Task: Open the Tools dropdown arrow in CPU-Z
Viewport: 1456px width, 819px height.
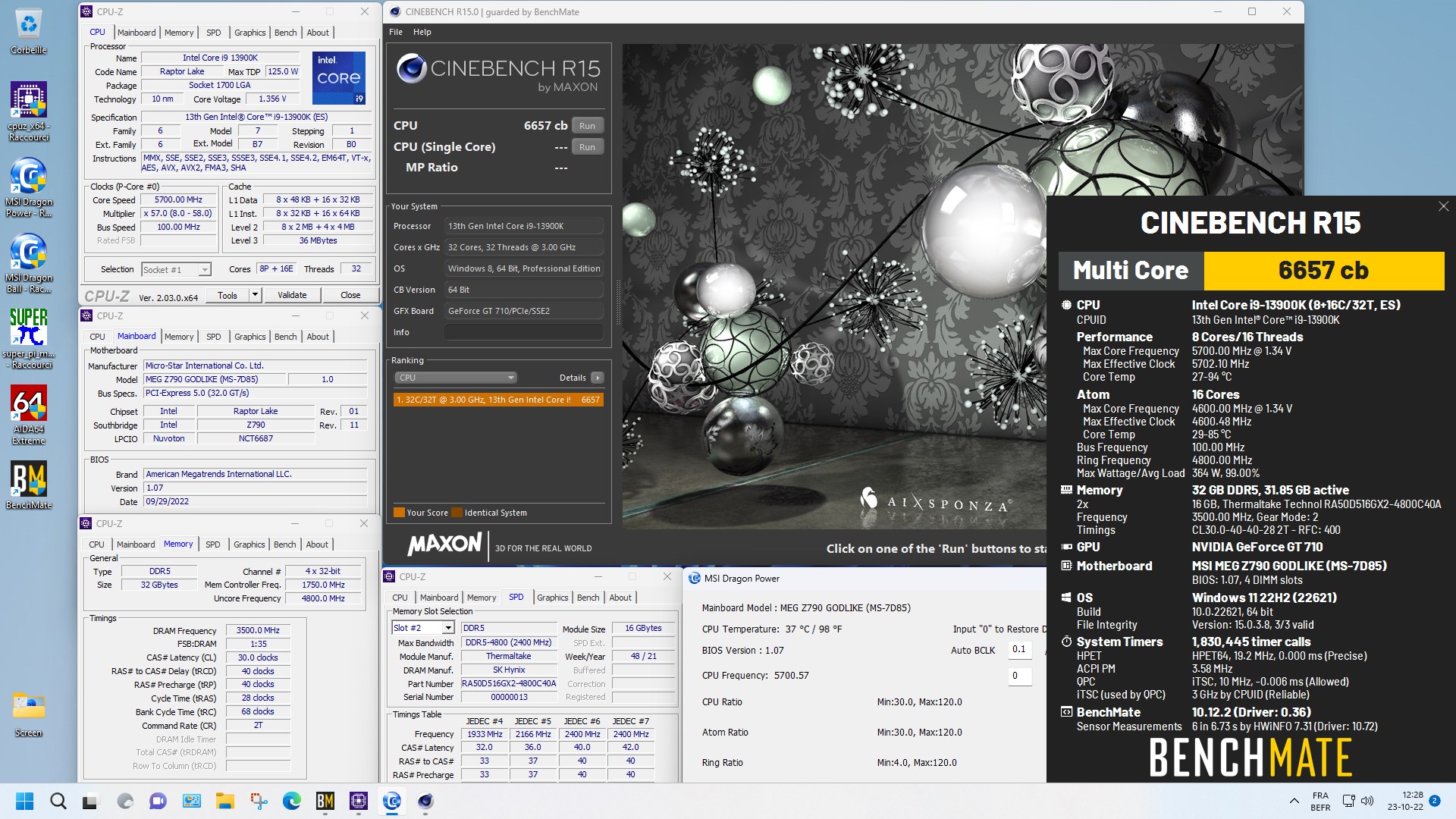Action: (255, 295)
